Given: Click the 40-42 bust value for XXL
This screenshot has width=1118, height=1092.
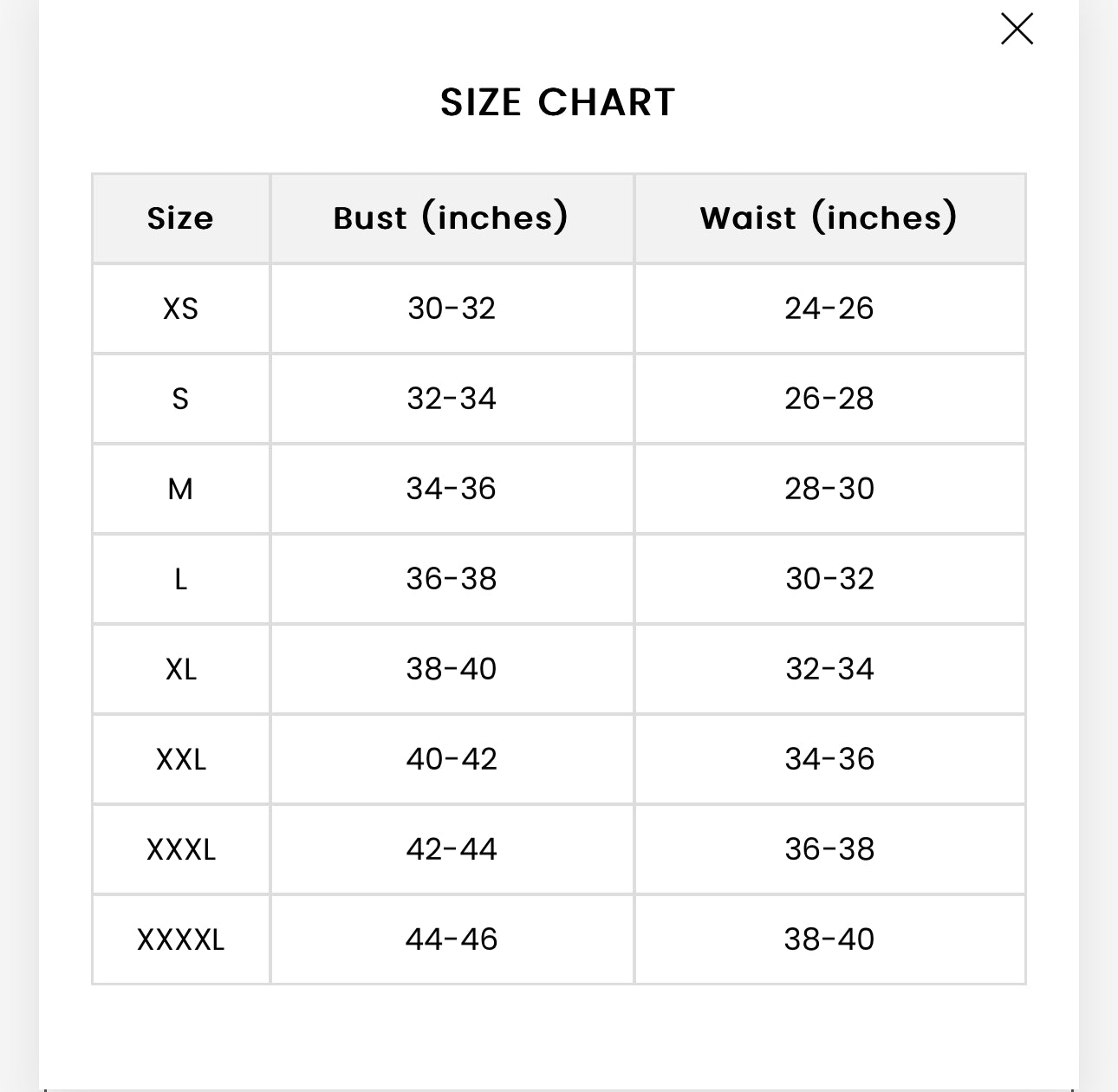Looking at the screenshot, I should (x=452, y=758).
